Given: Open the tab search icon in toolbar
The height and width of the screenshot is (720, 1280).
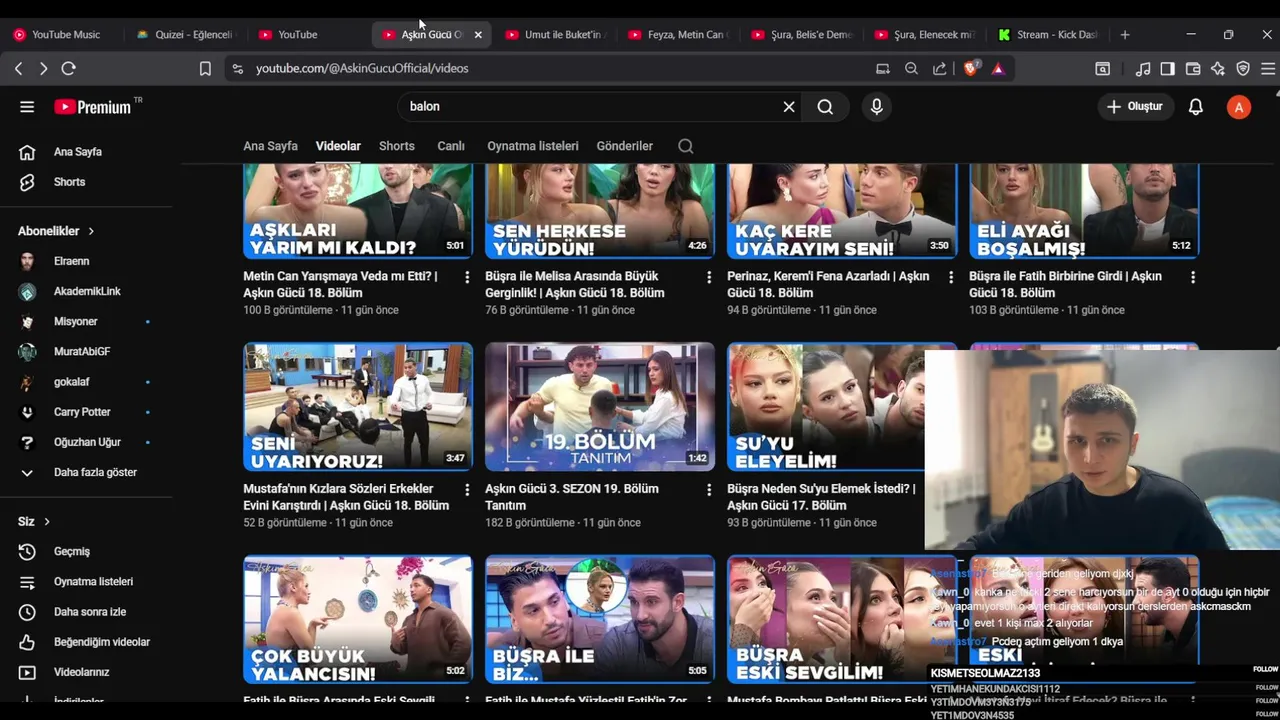Looking at the screenshot, I should 1102,68.
